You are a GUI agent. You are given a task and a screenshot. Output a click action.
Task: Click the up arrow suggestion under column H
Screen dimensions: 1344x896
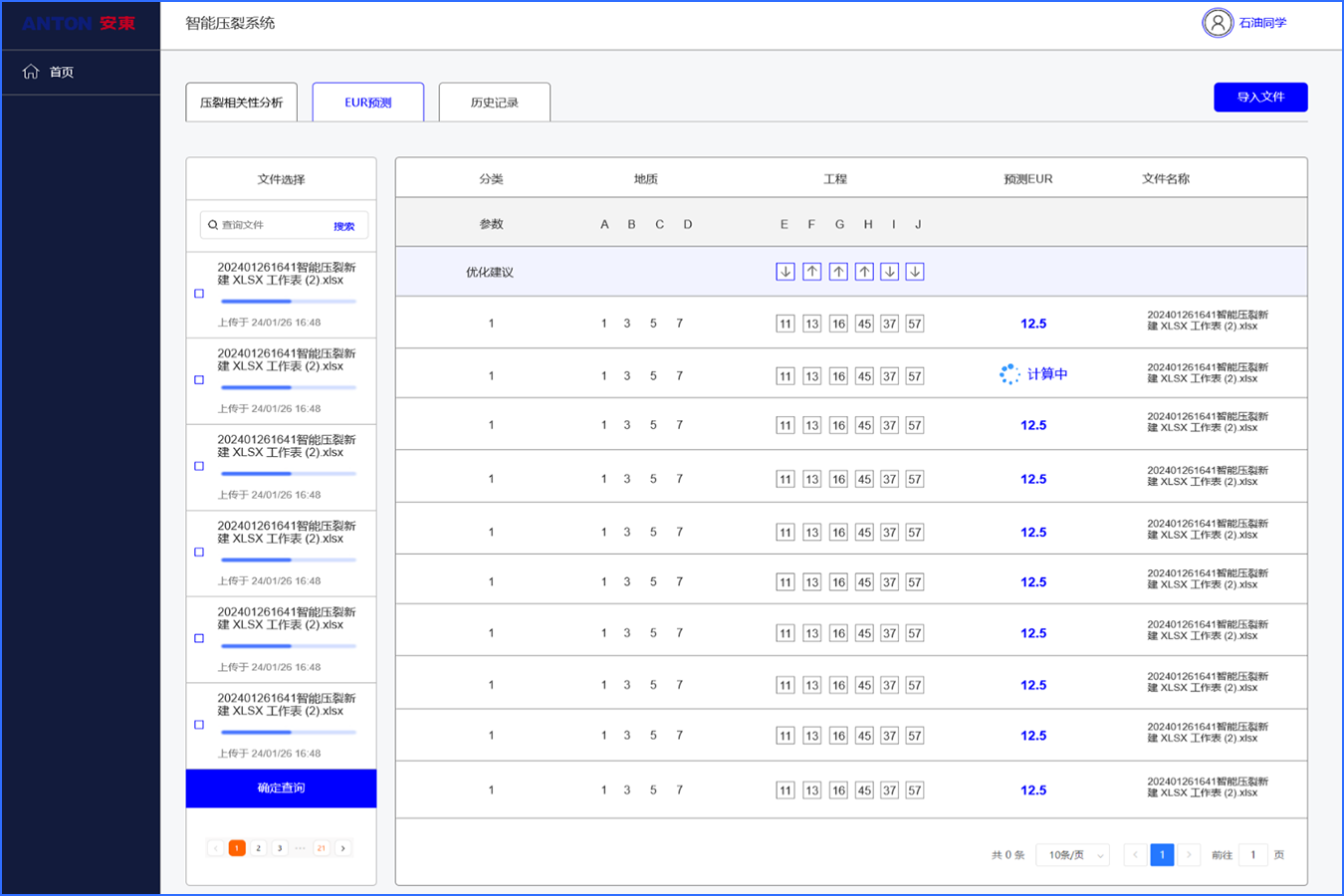tap(864, 272)
